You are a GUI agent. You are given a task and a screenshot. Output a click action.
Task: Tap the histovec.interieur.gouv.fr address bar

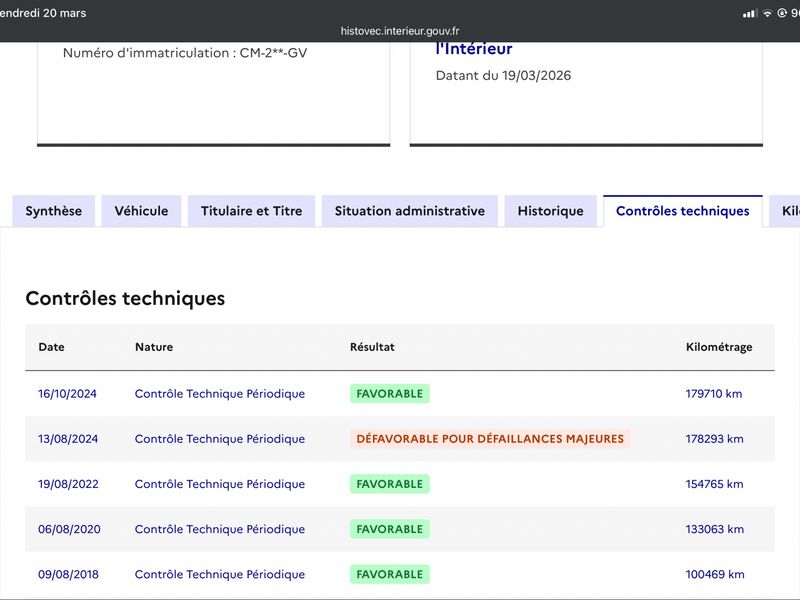pos(400,31)
